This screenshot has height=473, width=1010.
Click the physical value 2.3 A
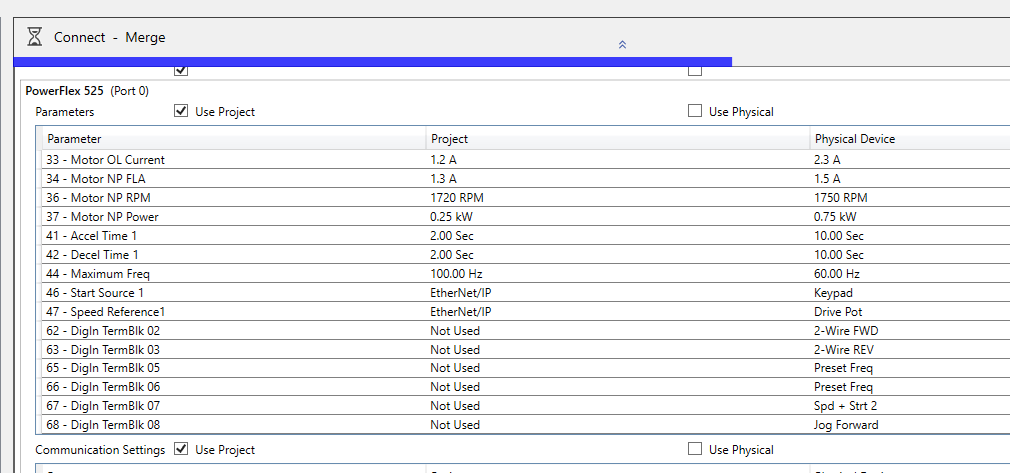[827, 160]
